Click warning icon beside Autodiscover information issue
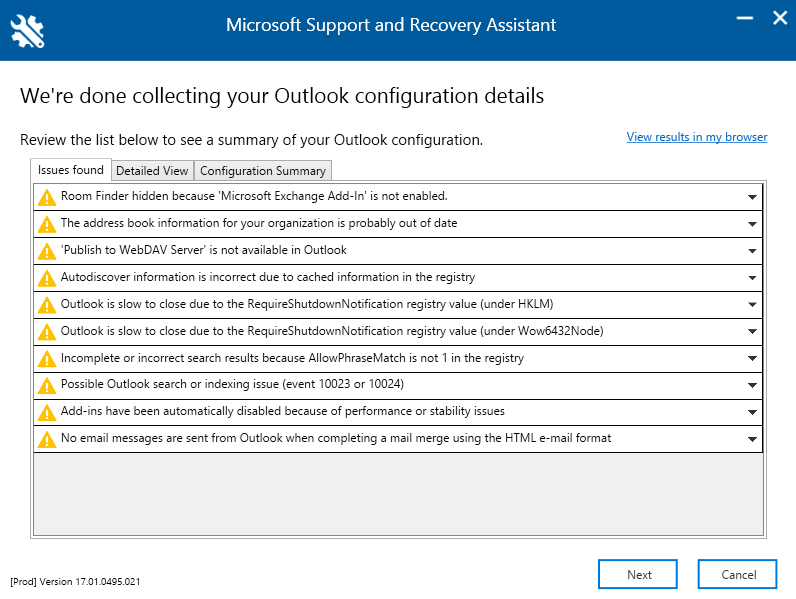796x599 pixels. coord(47,278)
